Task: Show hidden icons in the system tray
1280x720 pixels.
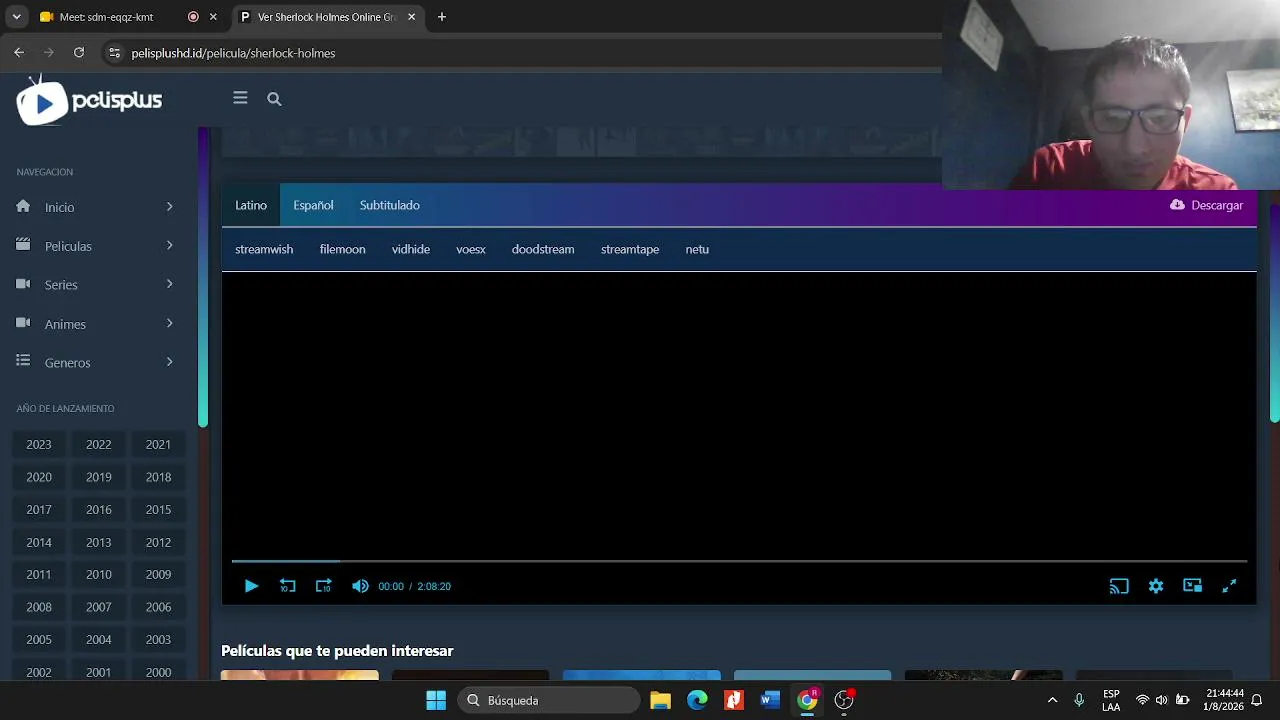Action: coord(1052,700)
